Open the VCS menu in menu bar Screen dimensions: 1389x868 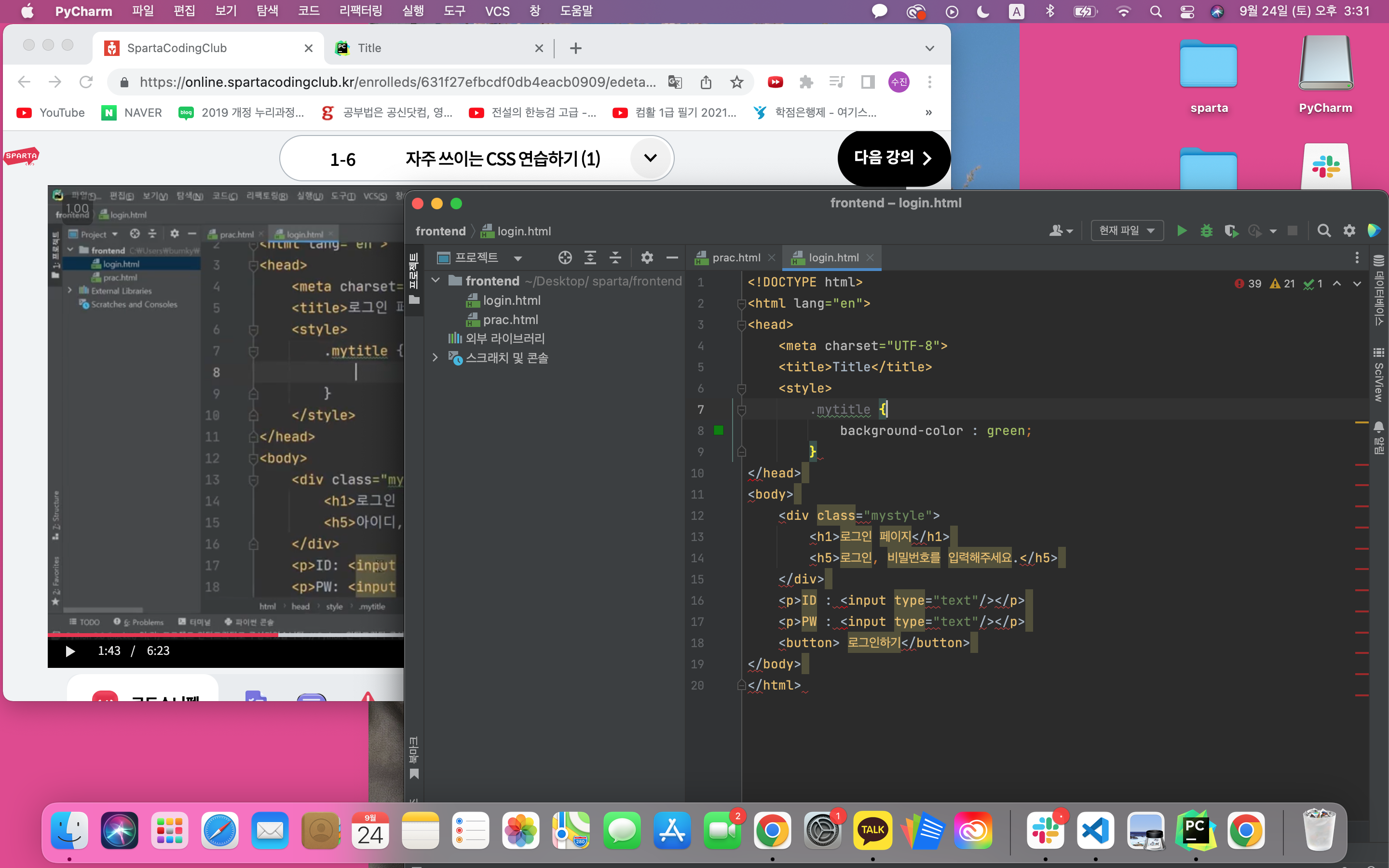[x=497, y=11]
